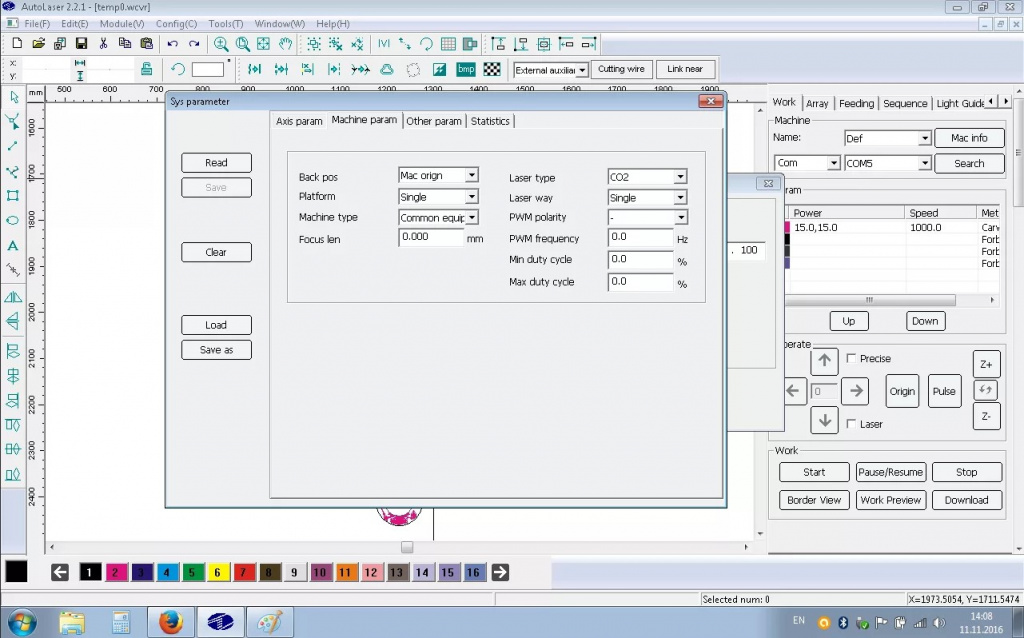Open the Tools menu

tap(225, 24)
